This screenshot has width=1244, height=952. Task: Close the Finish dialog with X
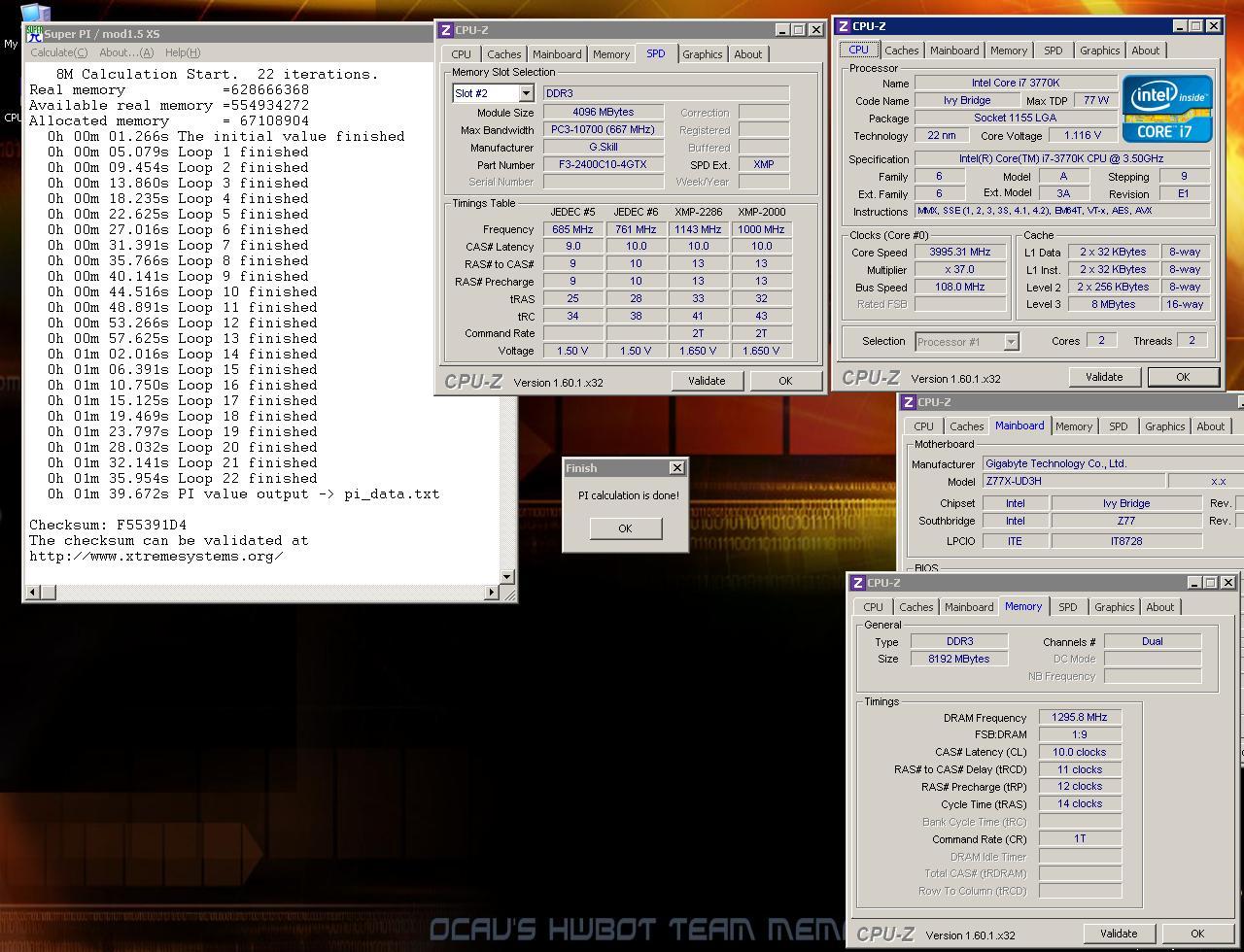click(677, 468)
